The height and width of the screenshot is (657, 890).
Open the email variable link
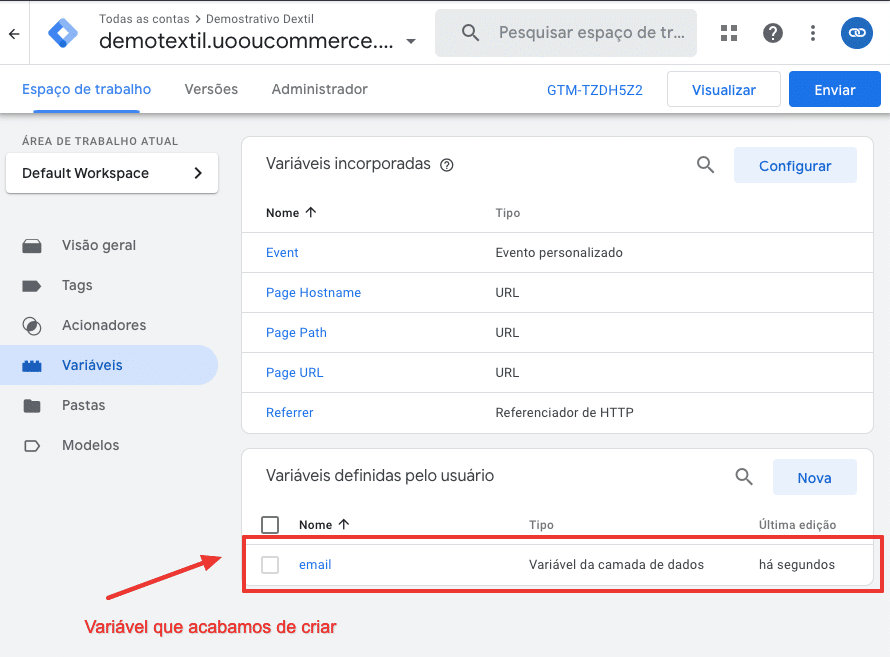[315, 565]
